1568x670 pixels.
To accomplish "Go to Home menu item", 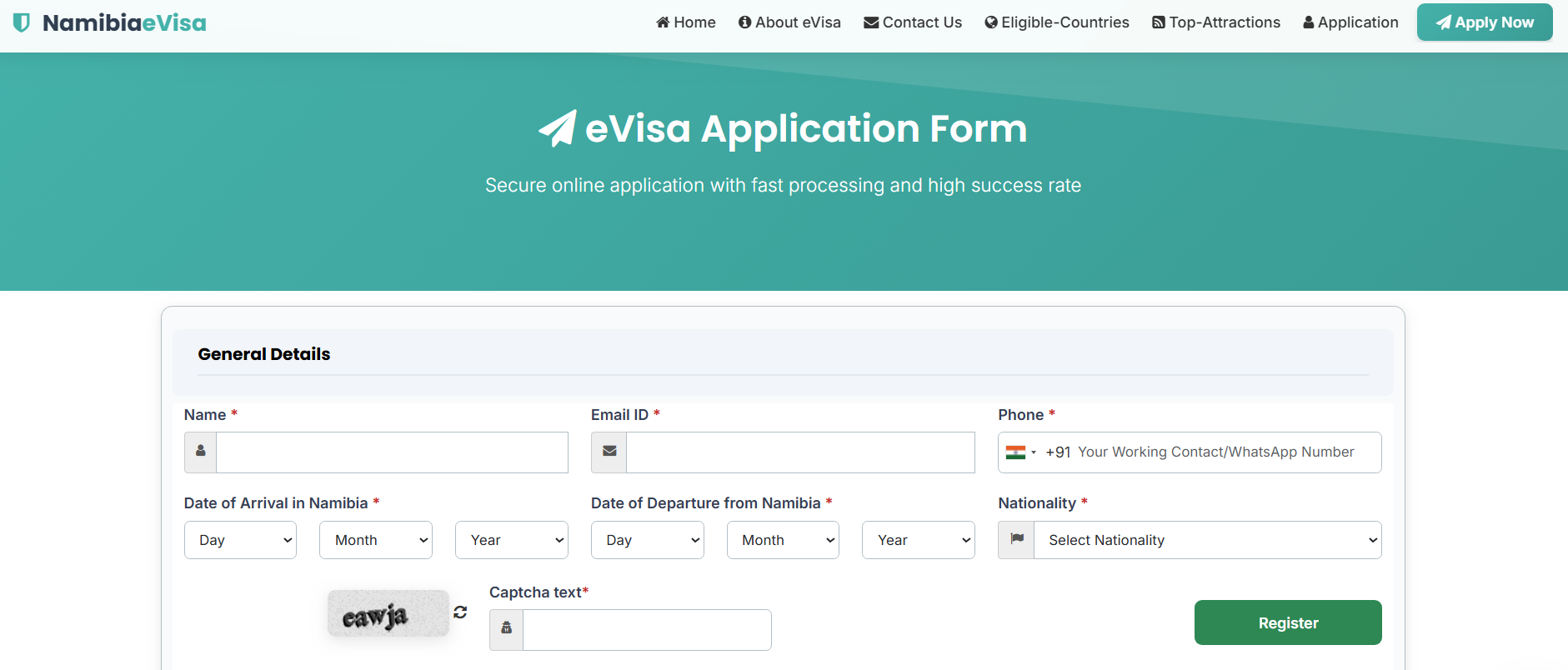I will point(686,22).
